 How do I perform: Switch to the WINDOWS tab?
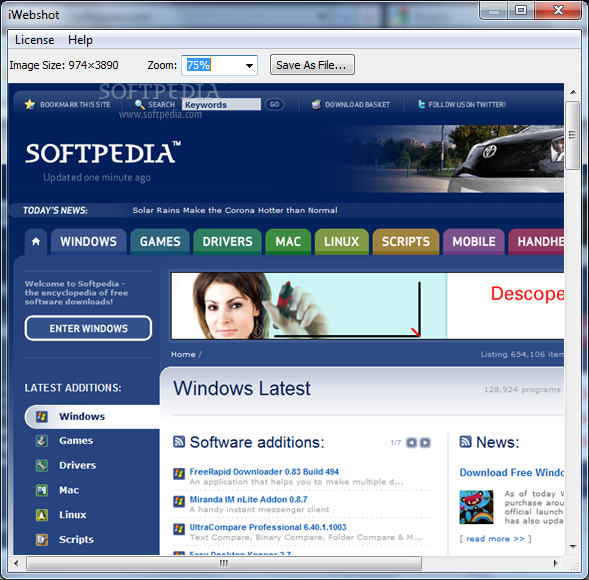click(89, 242)
